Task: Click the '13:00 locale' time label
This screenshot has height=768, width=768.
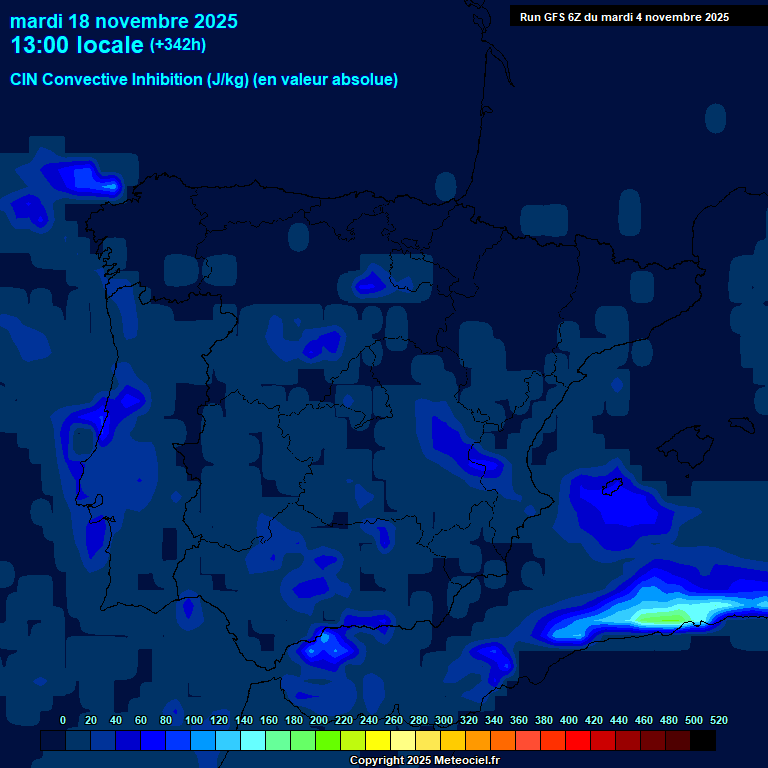Action: tap(77, 46)
